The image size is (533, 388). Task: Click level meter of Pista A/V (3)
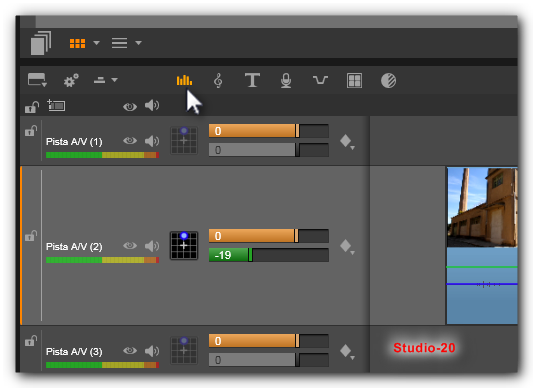click(x=102, y=365)
